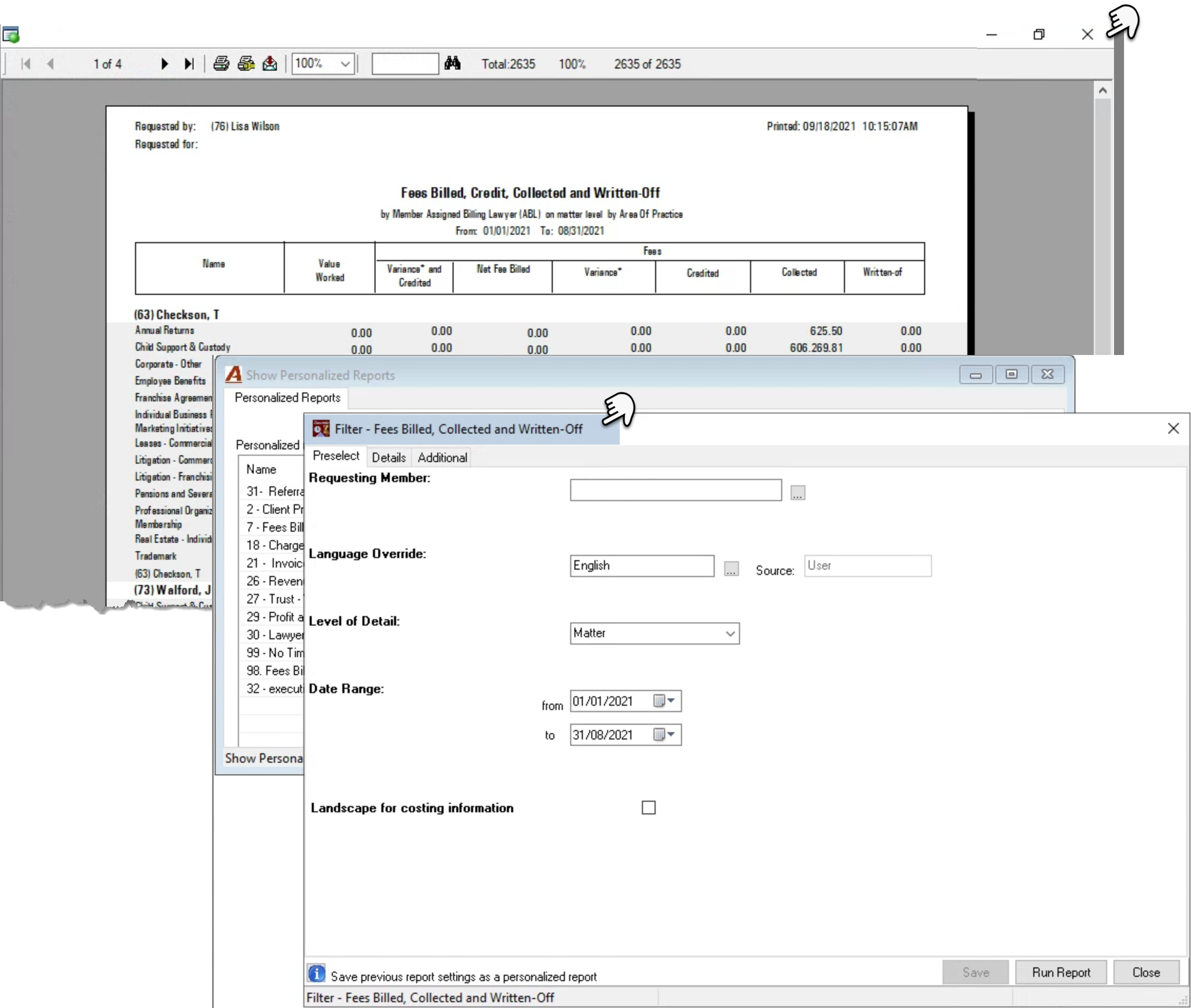Click Run Report button
The height and width of the screenshot is (1008, 1191).
(x=1061, y=973)
